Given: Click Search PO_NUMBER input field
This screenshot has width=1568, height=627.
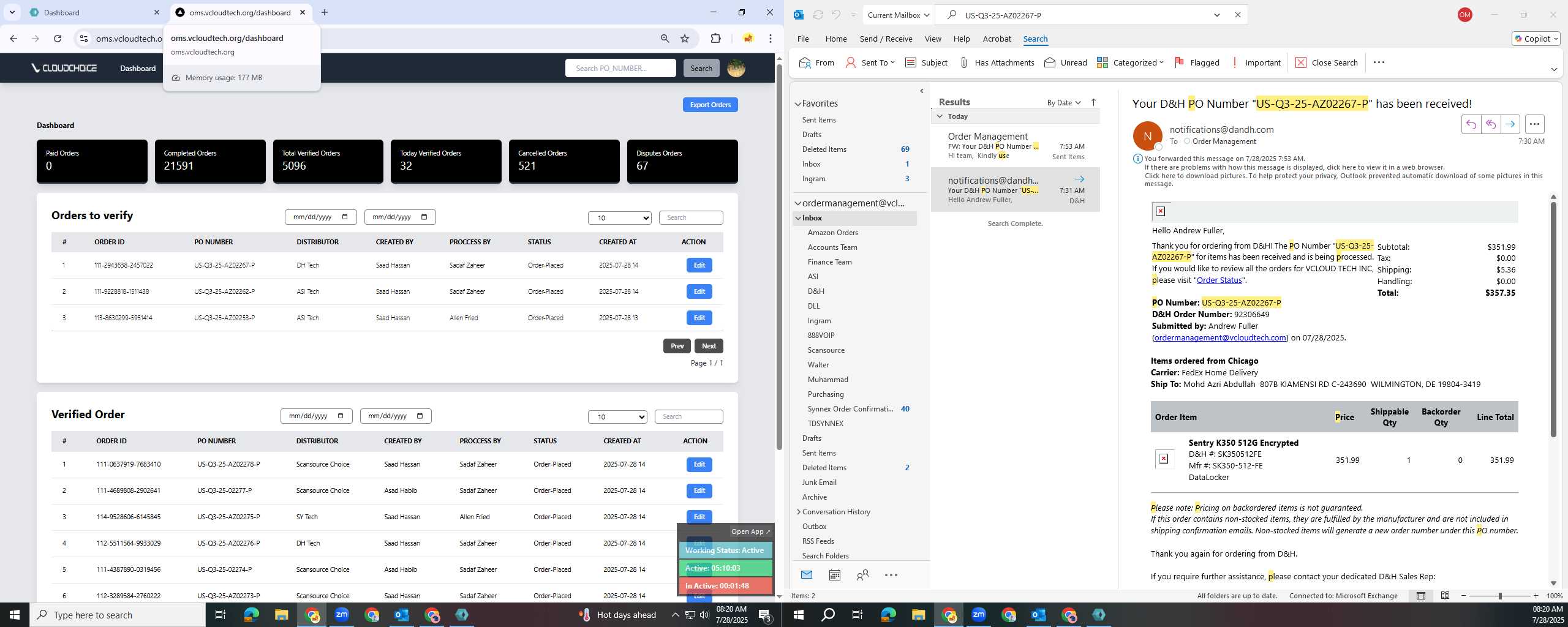Looking at the screenshot, I should click(x=620, y=68).
